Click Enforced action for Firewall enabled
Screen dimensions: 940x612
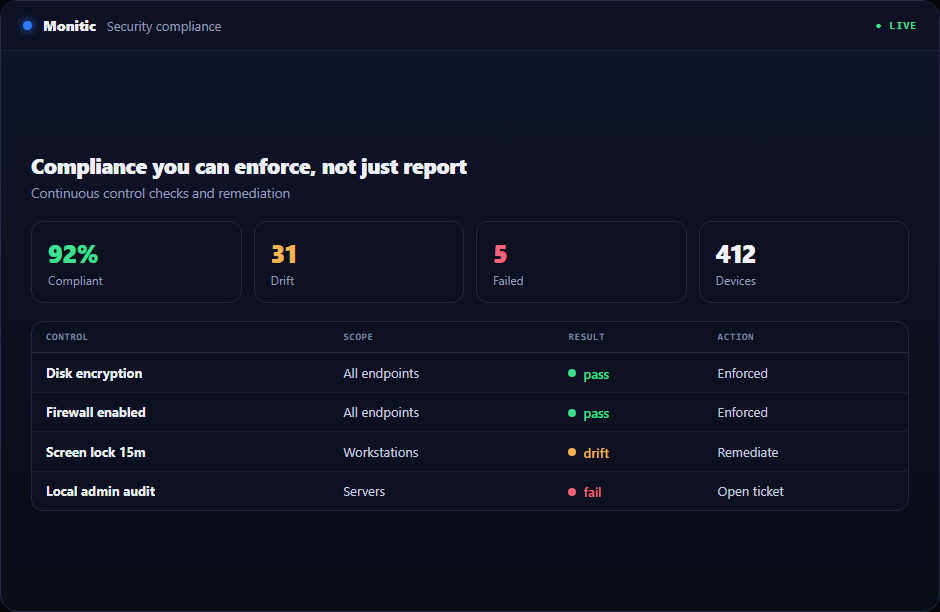(743, 412)
